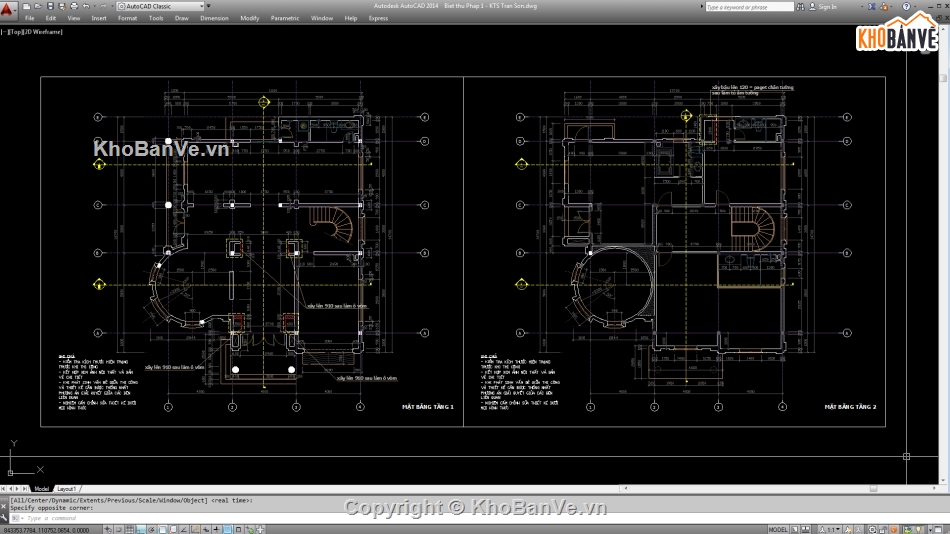This screenshot has width=950, height=534.
Task: Toggle Polar Tracking in status bar
Action: pyautogui.click(x=151, y=529)
